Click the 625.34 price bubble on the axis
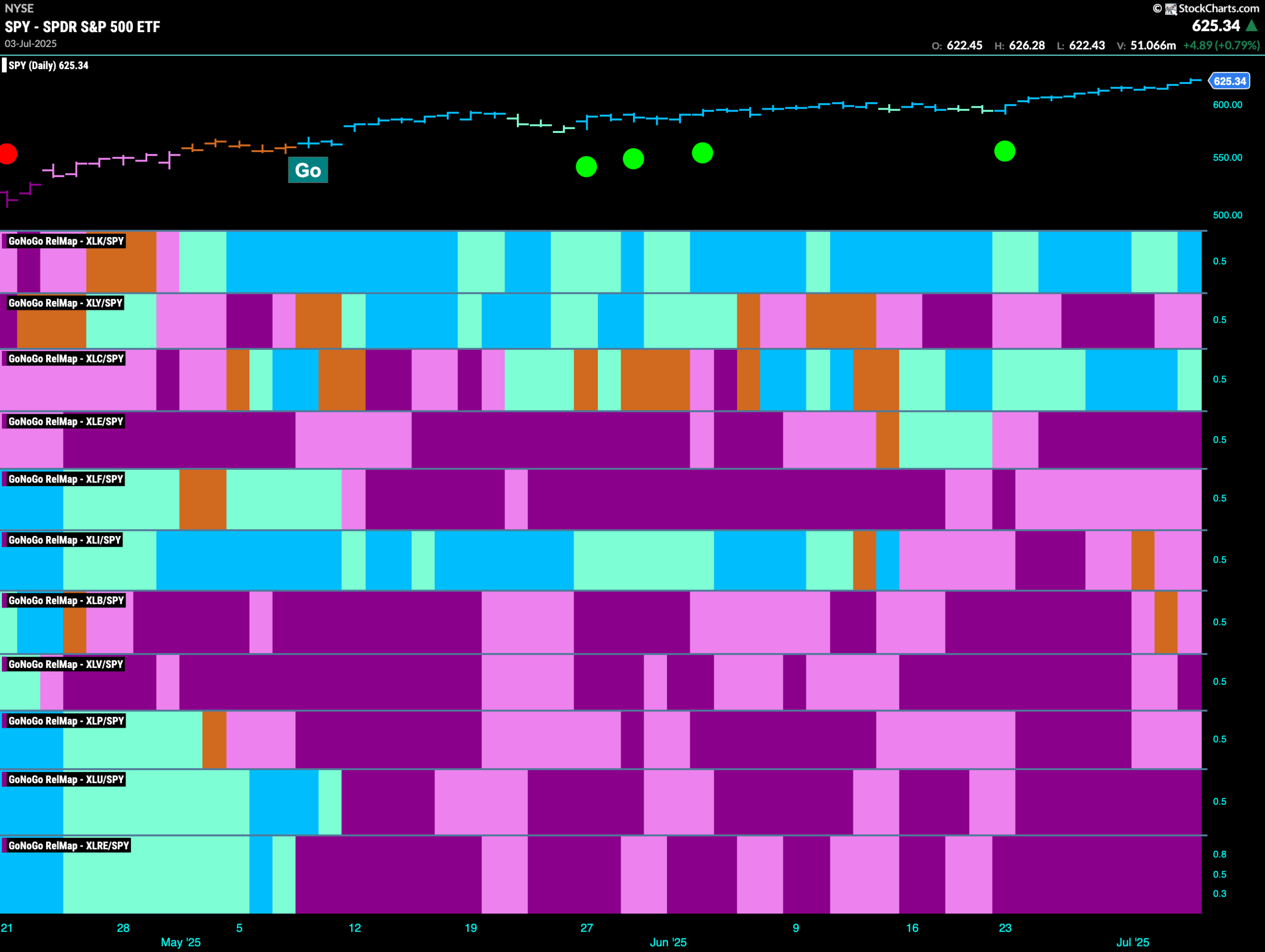The width and height of the screenshot is (1265, 952). point(1229,81)
